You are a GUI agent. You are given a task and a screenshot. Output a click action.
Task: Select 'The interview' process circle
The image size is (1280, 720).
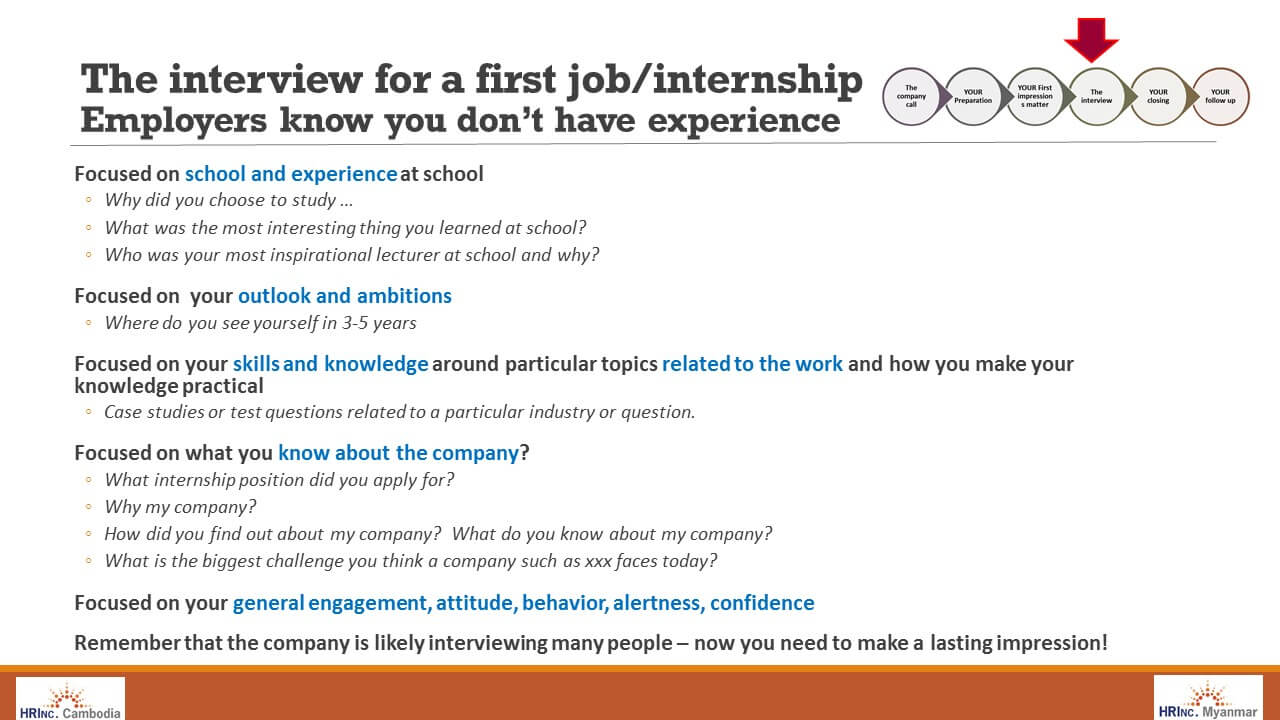(x=1097, y=96)
